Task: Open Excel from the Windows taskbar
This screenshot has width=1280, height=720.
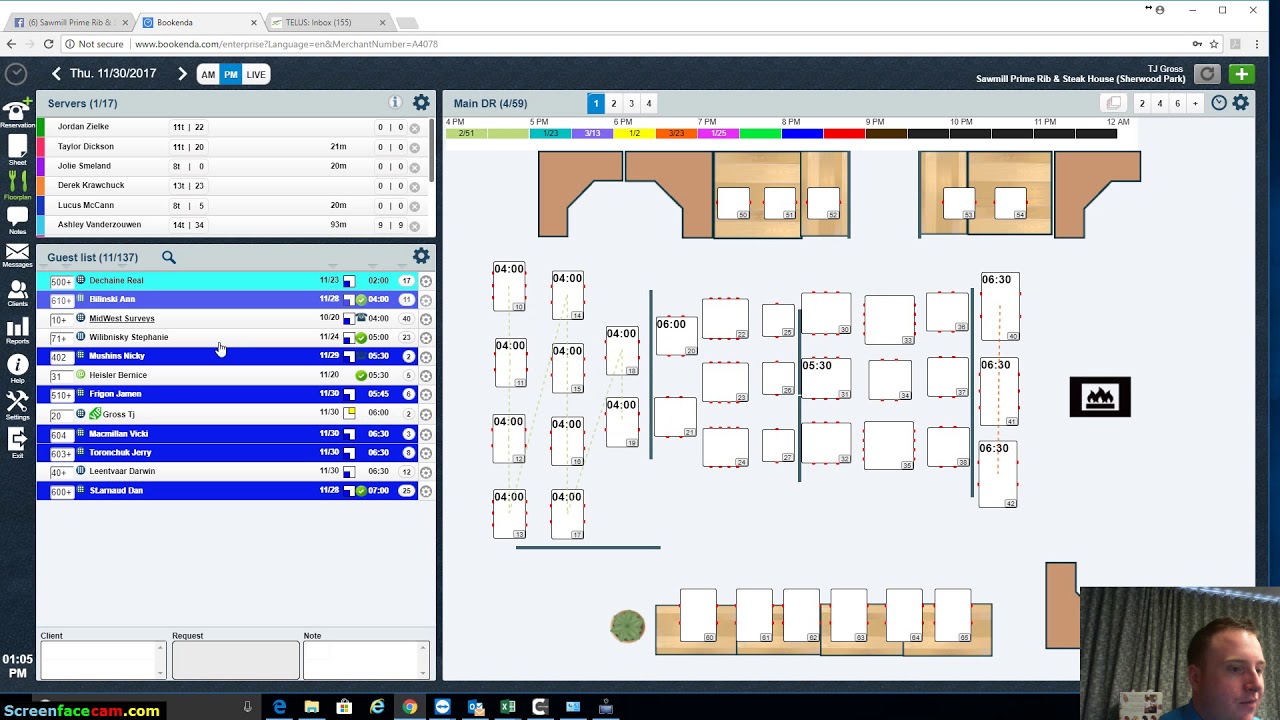Action: pos(507,707)
